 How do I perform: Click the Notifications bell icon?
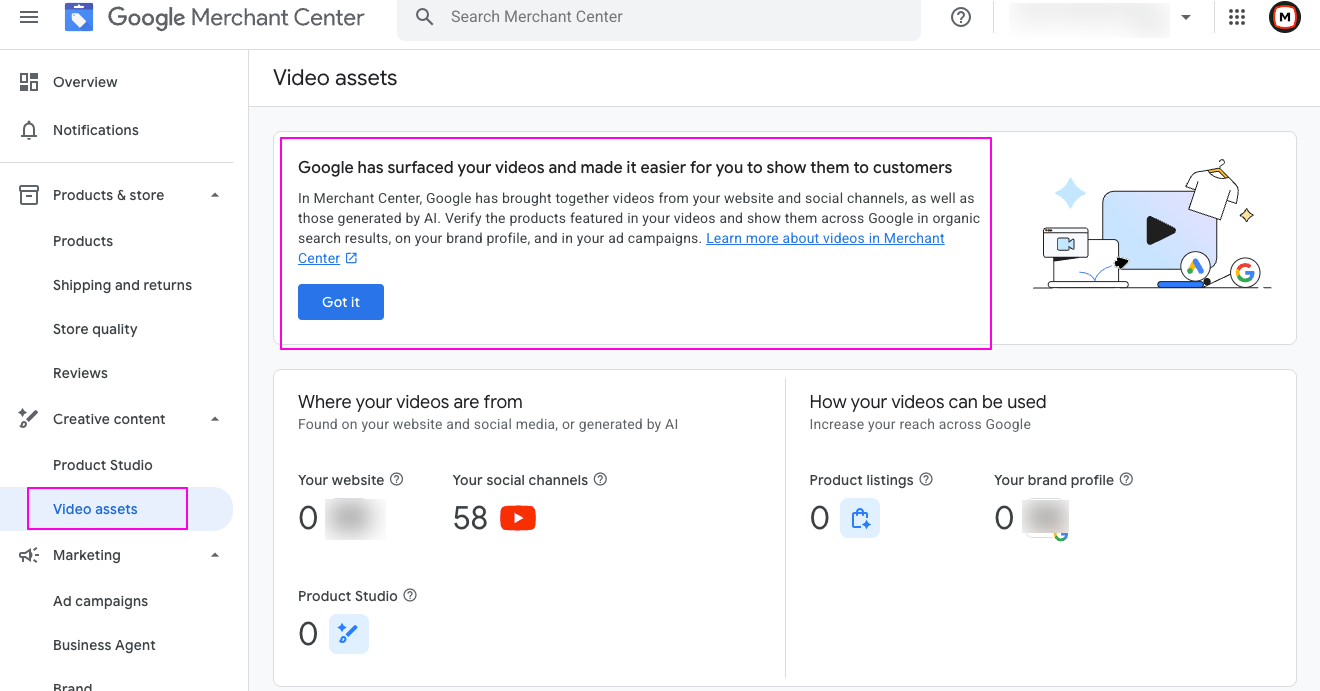pyautogui.click(x=29, y=130)
